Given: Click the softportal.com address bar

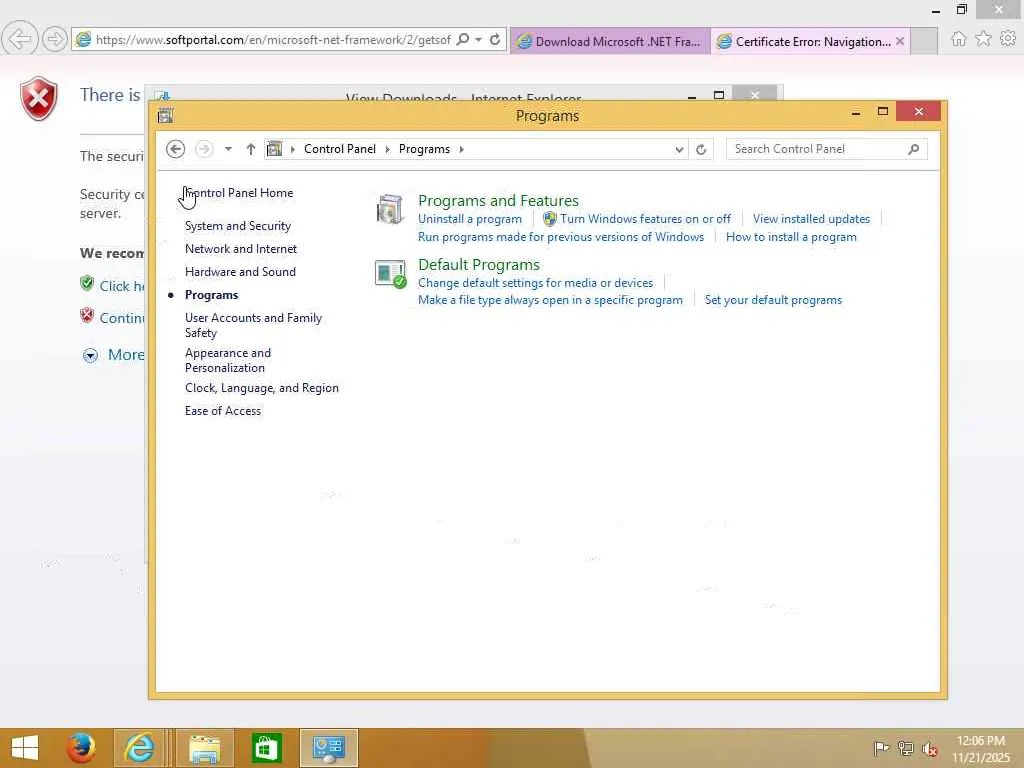Looking at the screenshot, I should (272, 40).
